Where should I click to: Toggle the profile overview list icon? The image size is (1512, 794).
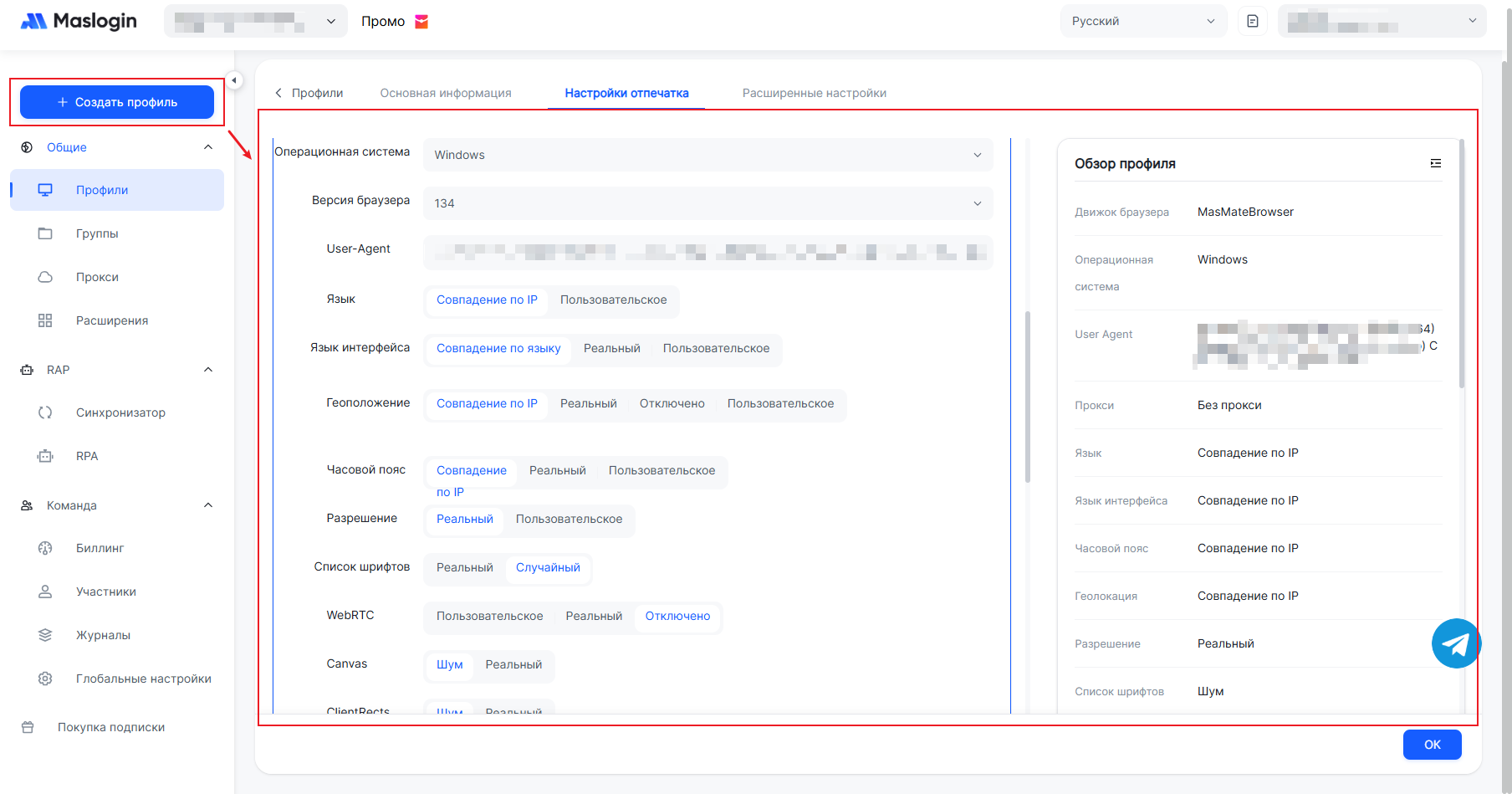1435,163
